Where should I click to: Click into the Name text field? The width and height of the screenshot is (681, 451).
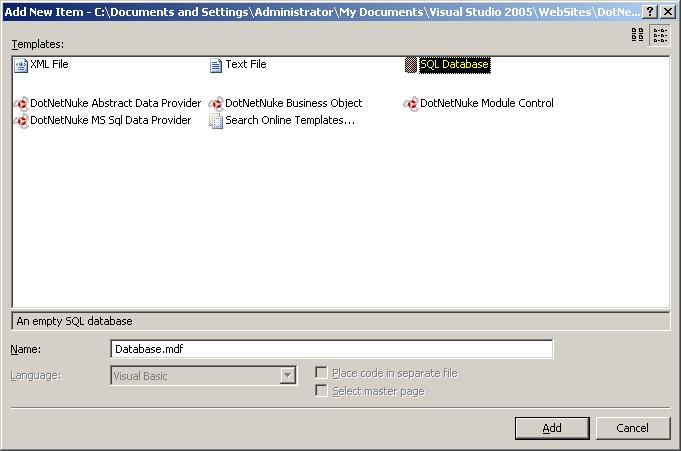pyautogui.click(x=331, y=349)
